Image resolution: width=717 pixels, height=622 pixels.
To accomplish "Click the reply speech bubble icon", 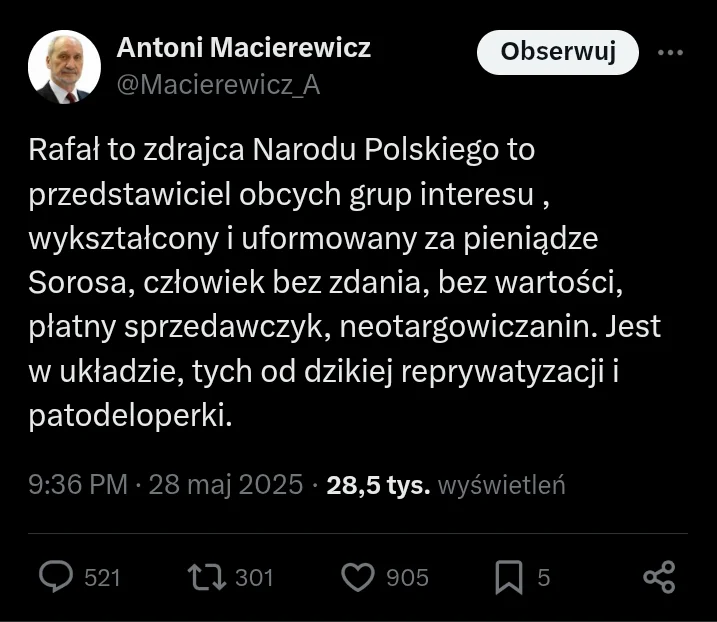I will pyautogui.click(x=56, y=577).
